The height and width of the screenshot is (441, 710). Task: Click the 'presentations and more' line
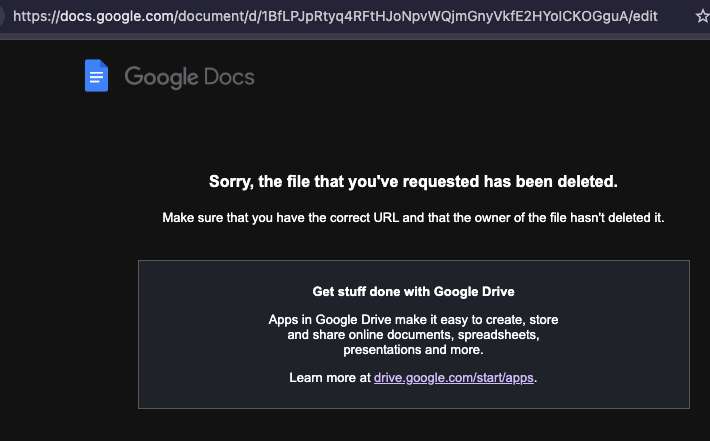(413, 350)
